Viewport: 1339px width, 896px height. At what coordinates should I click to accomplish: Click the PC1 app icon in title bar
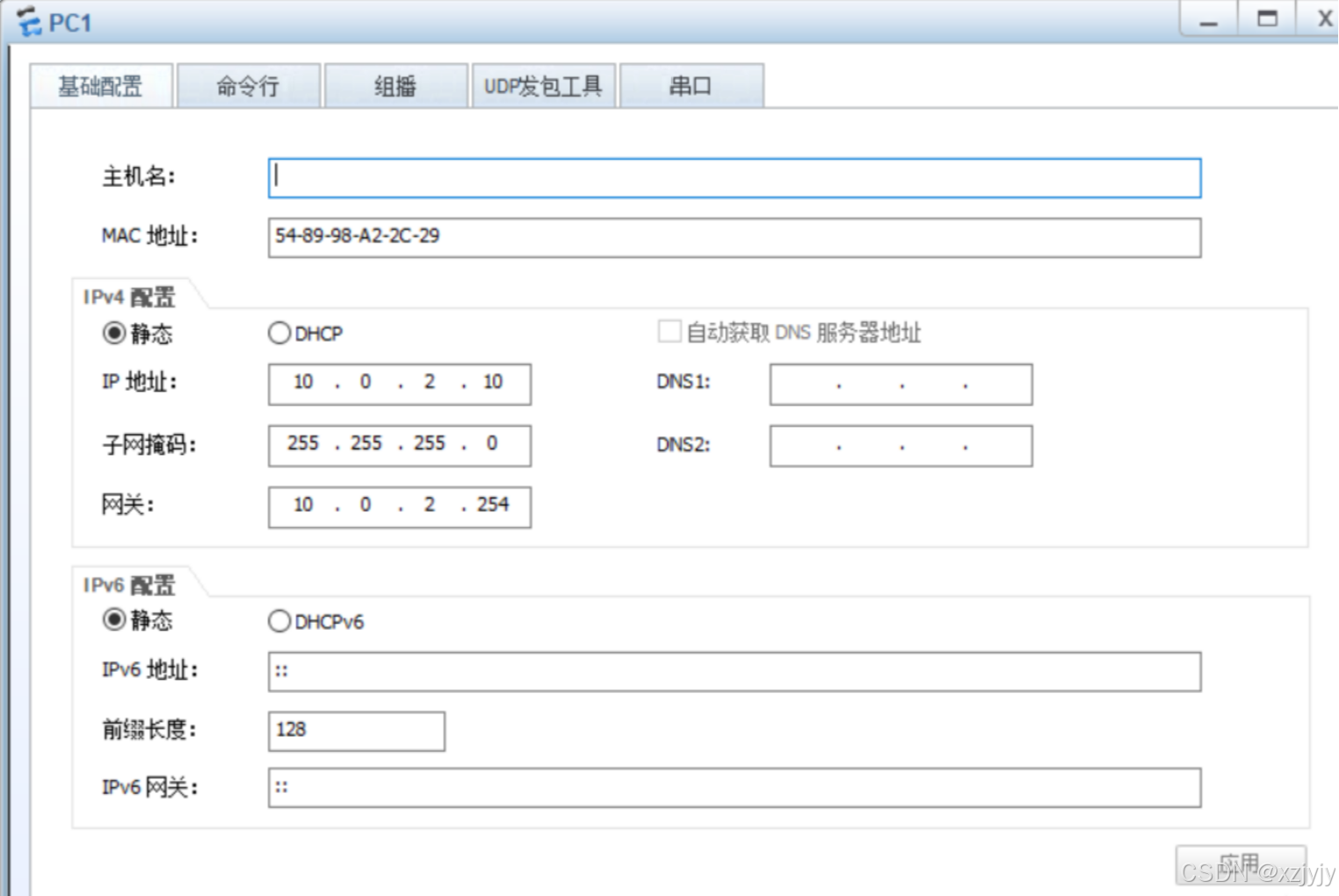click(29, 21)
